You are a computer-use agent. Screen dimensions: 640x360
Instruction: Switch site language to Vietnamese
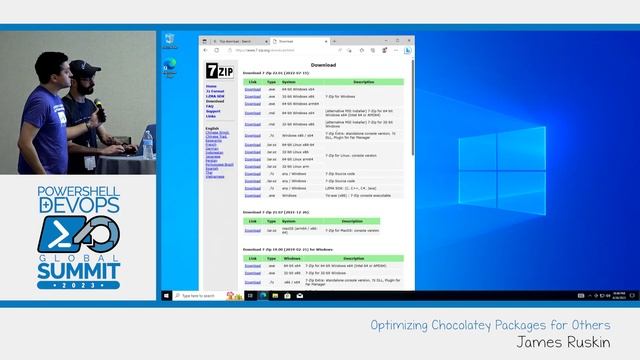click(215, 177)
